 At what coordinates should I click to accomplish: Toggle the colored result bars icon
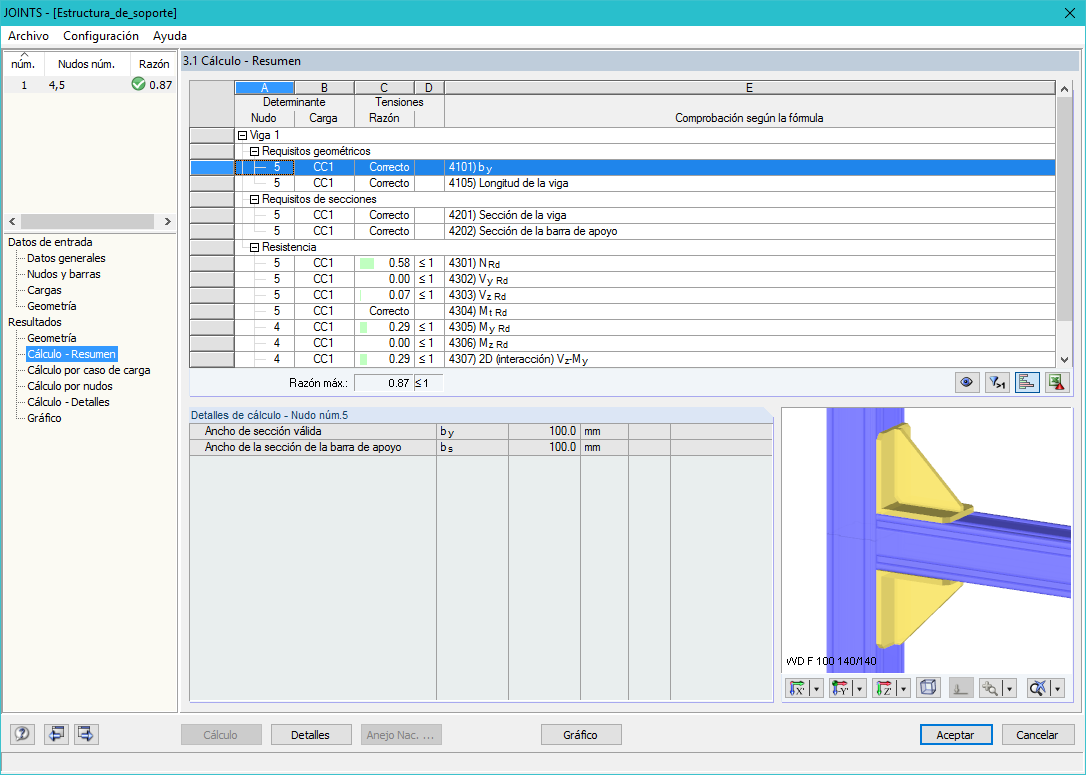pos(1026,382)
